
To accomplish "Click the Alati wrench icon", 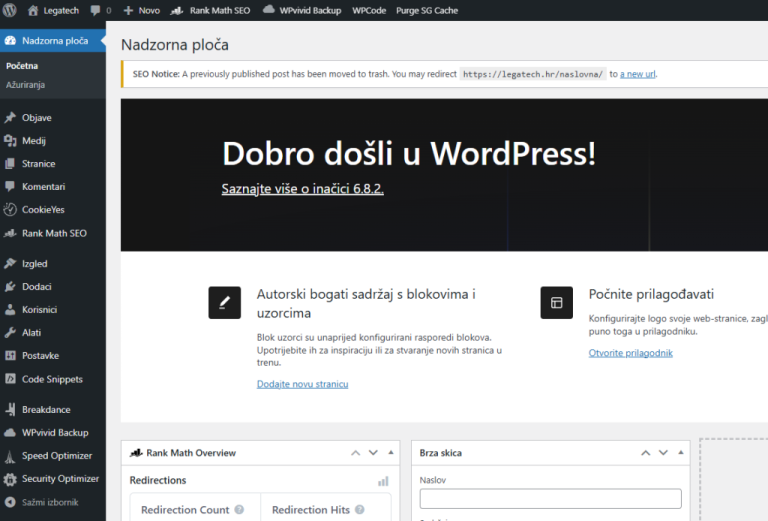I will pos(10,332).
